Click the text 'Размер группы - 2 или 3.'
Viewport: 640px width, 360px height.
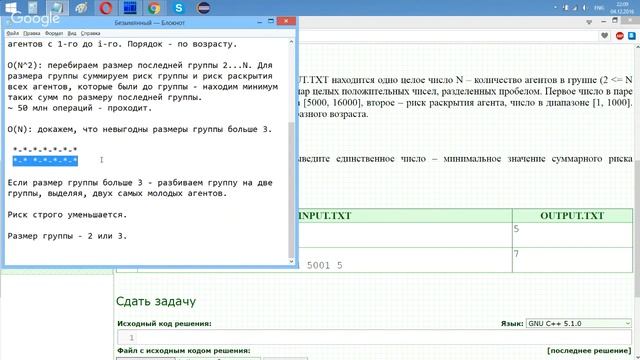67,236
